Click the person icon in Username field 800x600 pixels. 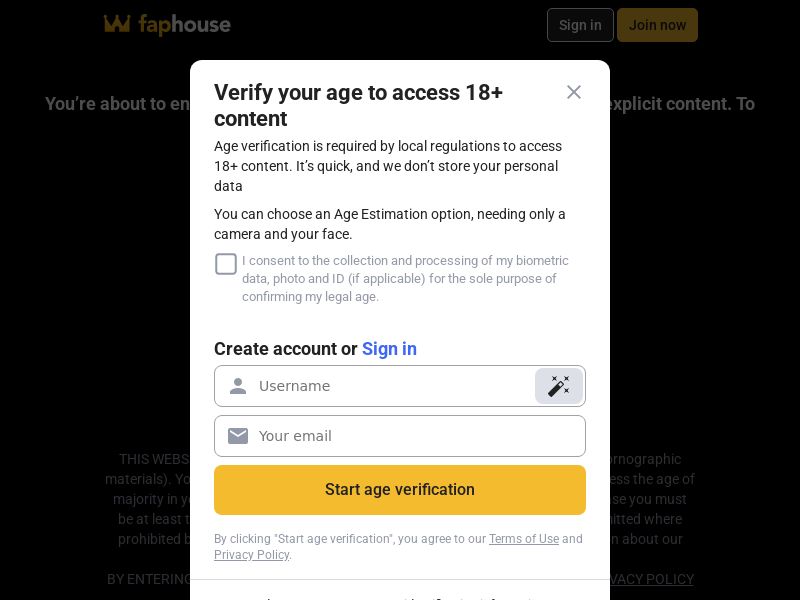[x=238, y=386]
